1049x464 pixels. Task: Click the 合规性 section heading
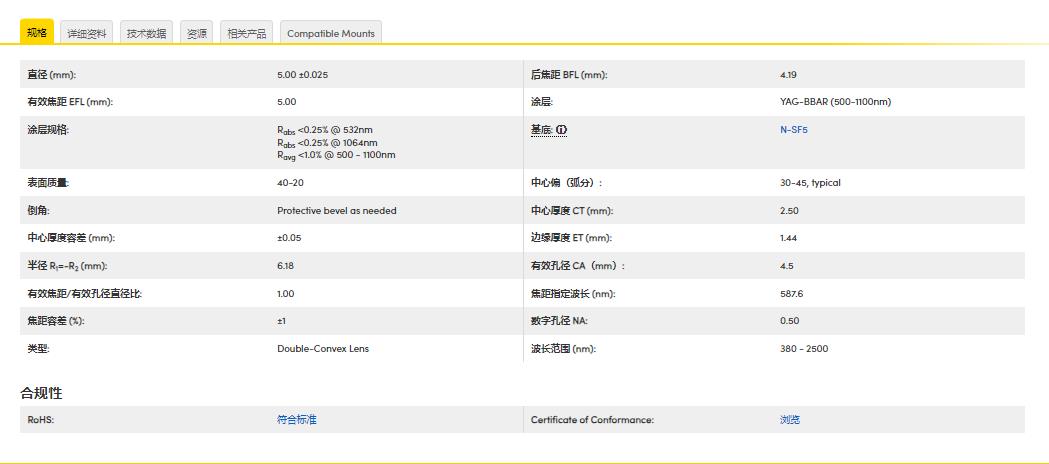click(42, 392)
